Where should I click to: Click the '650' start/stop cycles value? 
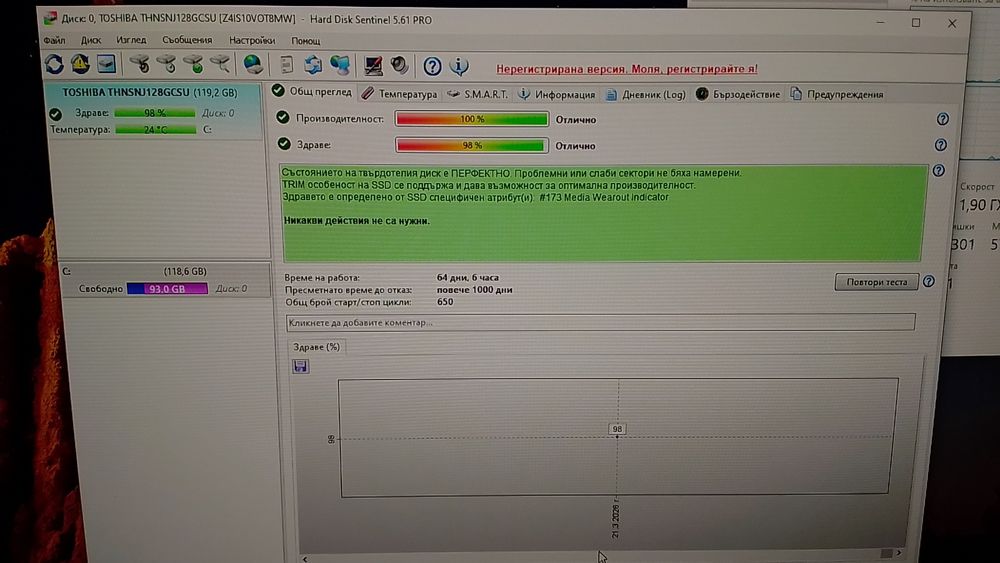tap(445, 302)
